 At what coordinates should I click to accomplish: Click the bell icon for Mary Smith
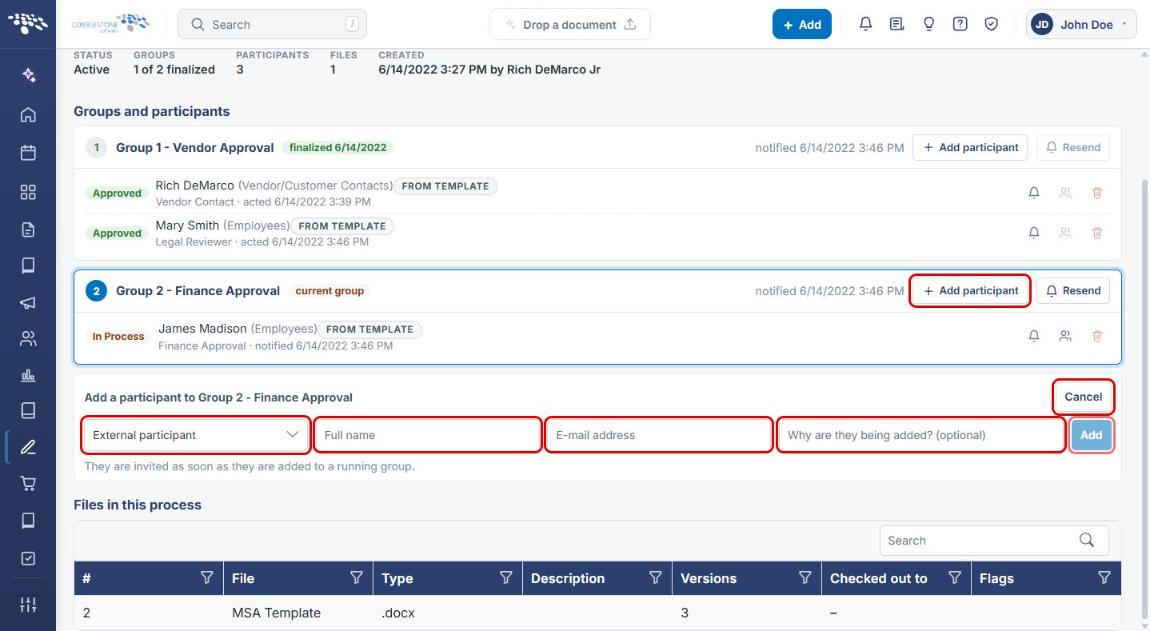coord(1033,233)
